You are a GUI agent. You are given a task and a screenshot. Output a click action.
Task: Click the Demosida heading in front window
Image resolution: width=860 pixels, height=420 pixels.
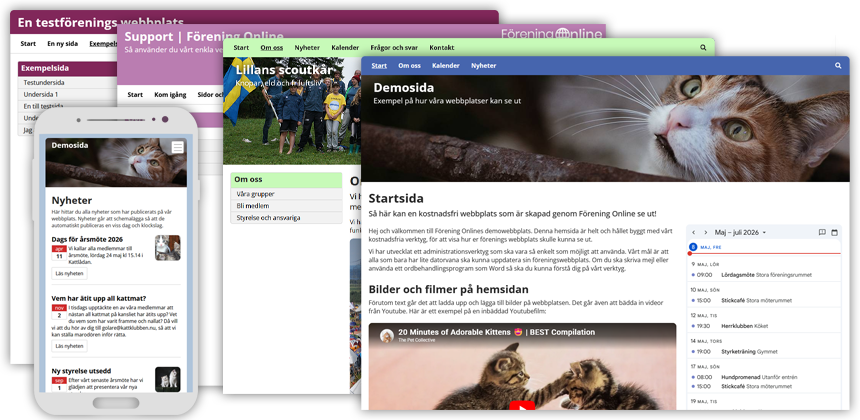[404, 88]
